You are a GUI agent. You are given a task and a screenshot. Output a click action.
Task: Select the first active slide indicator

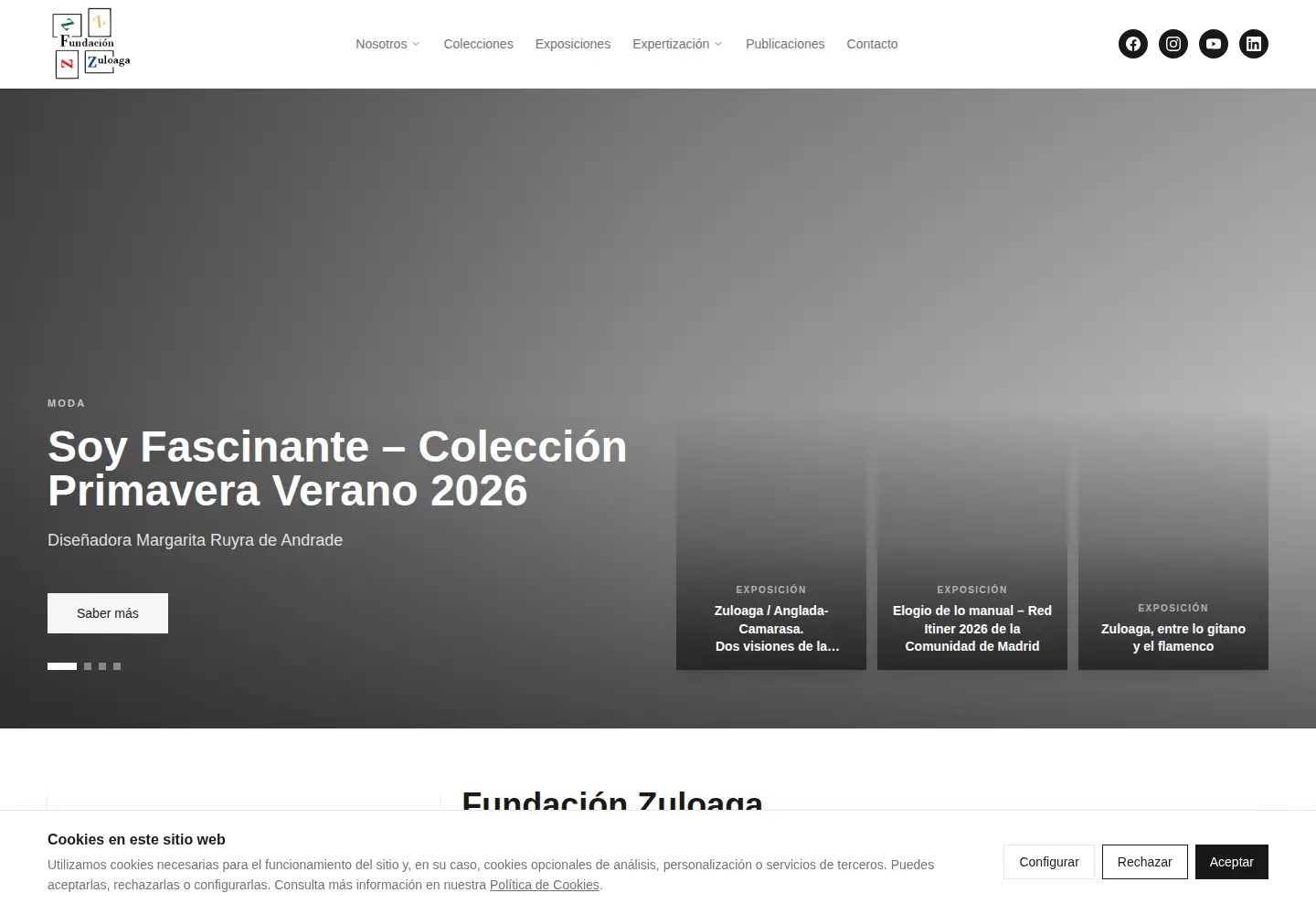[x=62, y=666]
